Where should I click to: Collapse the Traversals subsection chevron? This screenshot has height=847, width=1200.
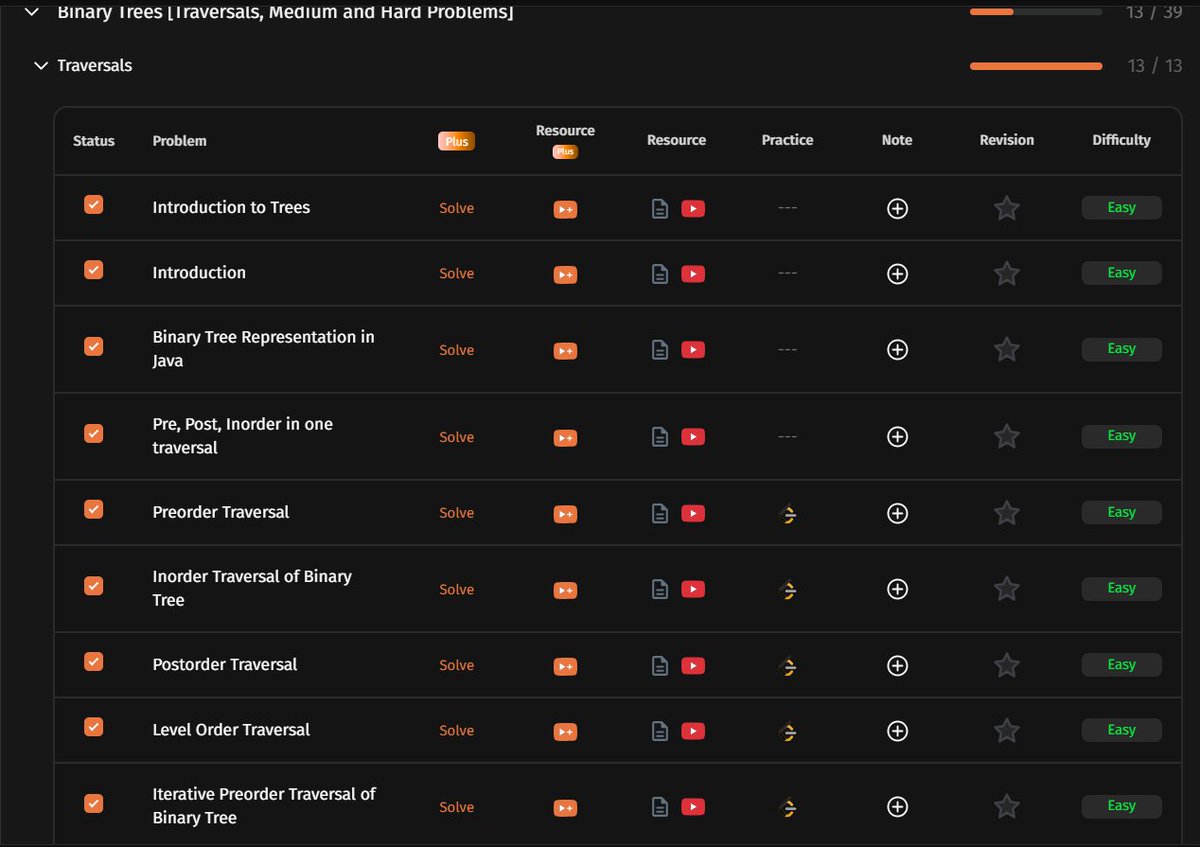click(41, 66)
